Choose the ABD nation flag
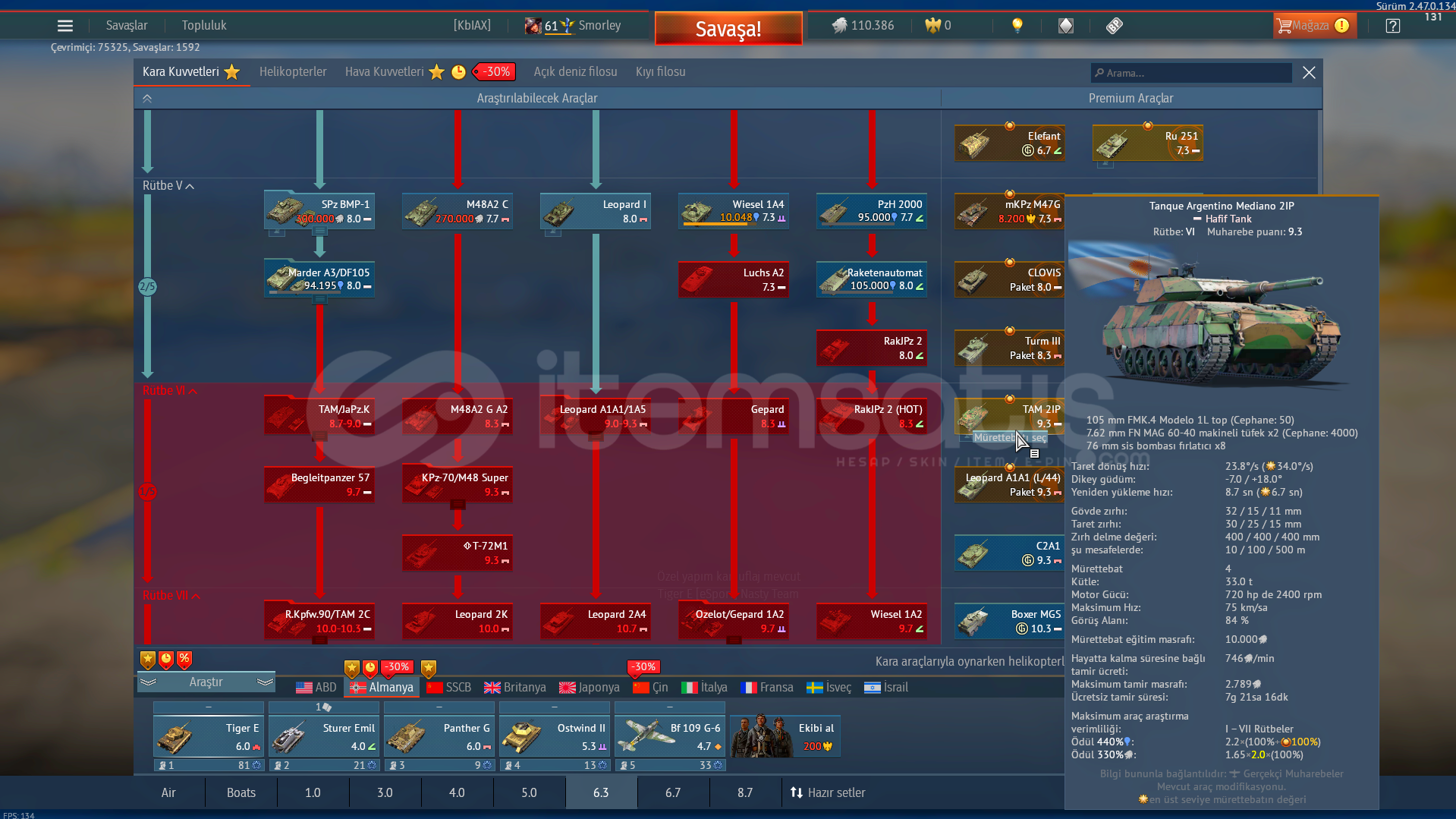Viewport: 1456px width, 819px height. tap(316, 688)
